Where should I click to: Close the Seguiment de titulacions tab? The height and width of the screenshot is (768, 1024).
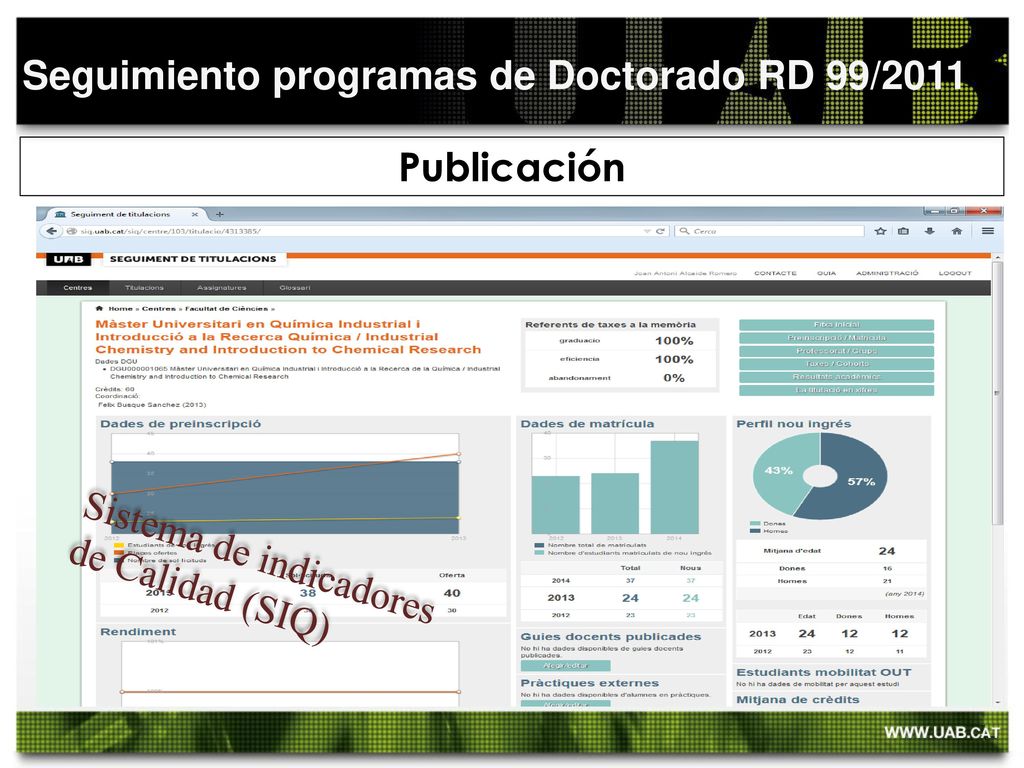click(195, 214)
